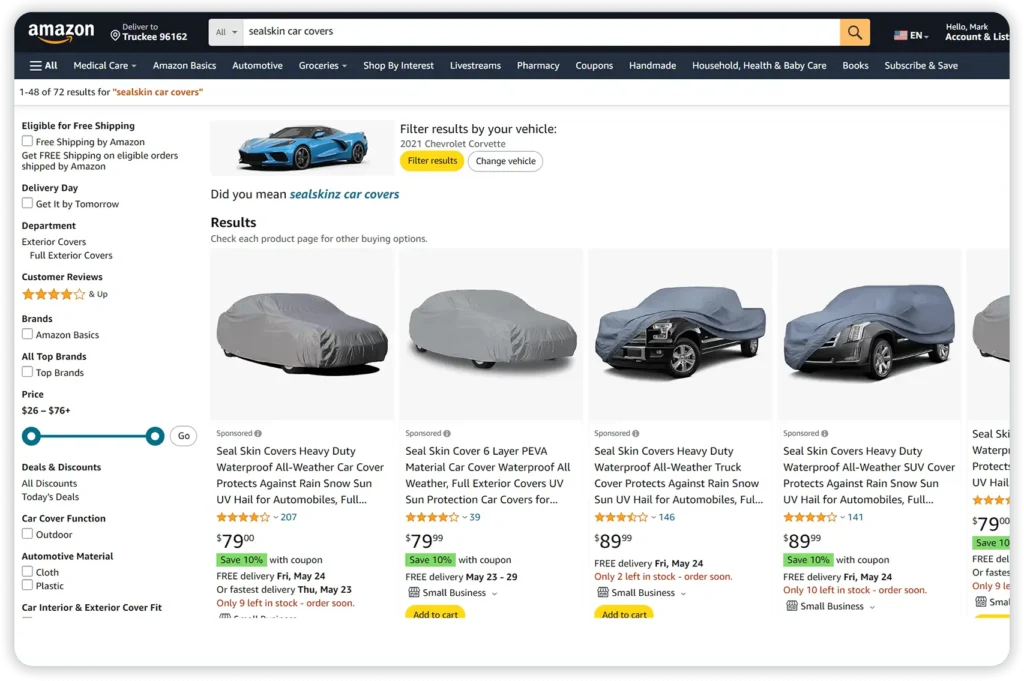Expand Small Business details on PEVA cover
This screenshot has height=681, width=1024.
(494, 594)
